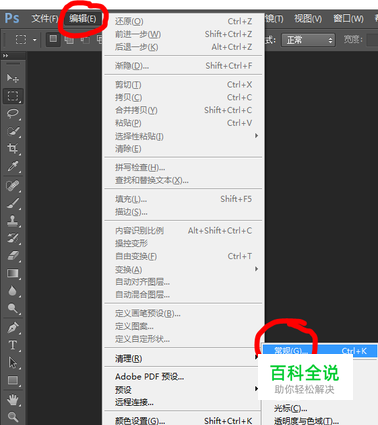
Task: Select the Pen tool
Action: point(13,328)
